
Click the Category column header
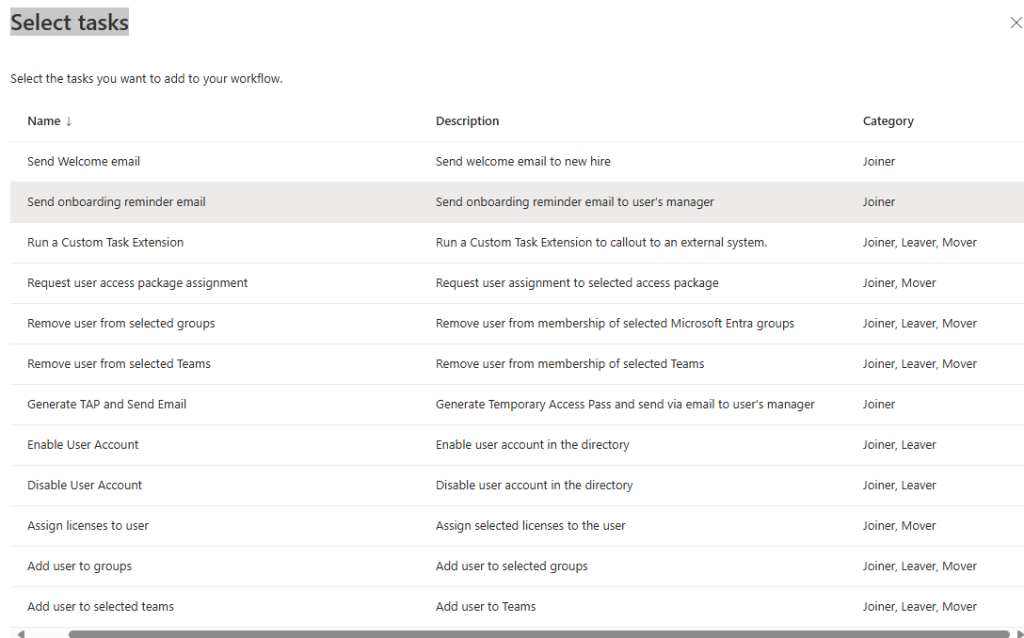click(x=888, y=121)
